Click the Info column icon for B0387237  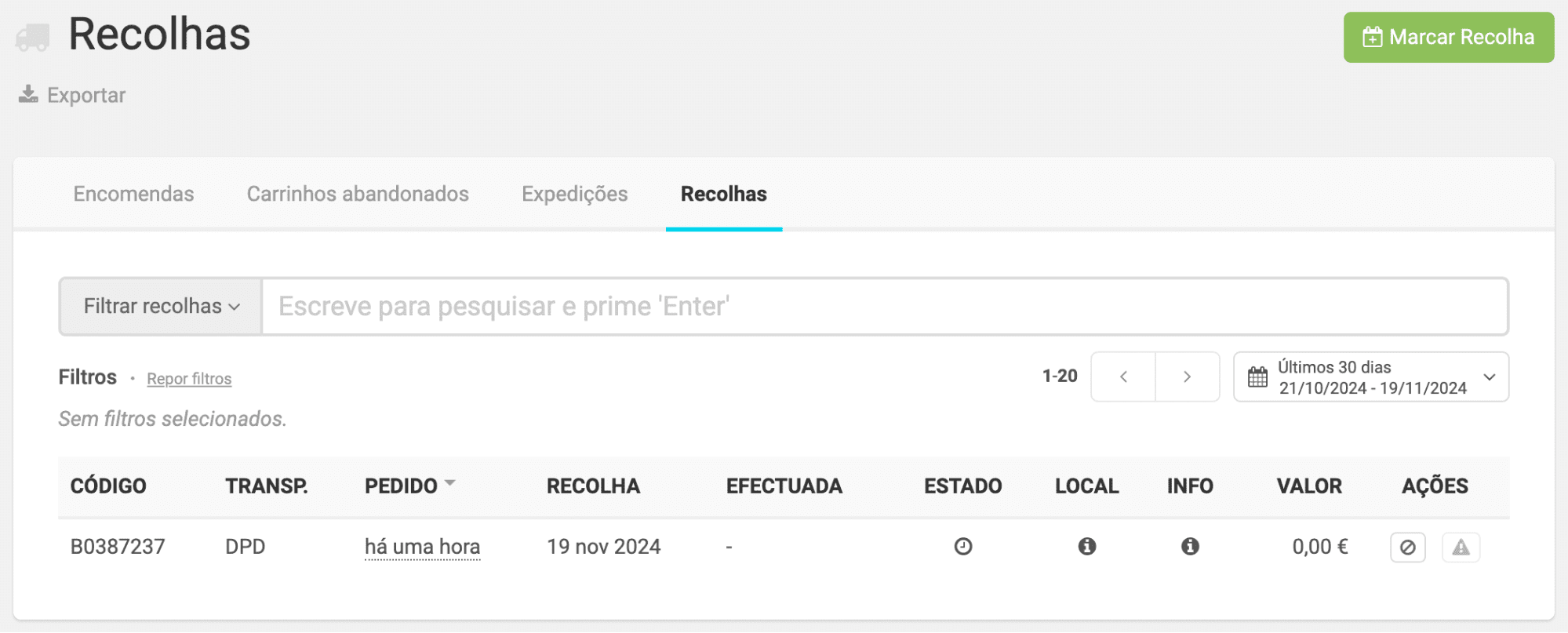pyautogui.click(x=1190, y=547)
